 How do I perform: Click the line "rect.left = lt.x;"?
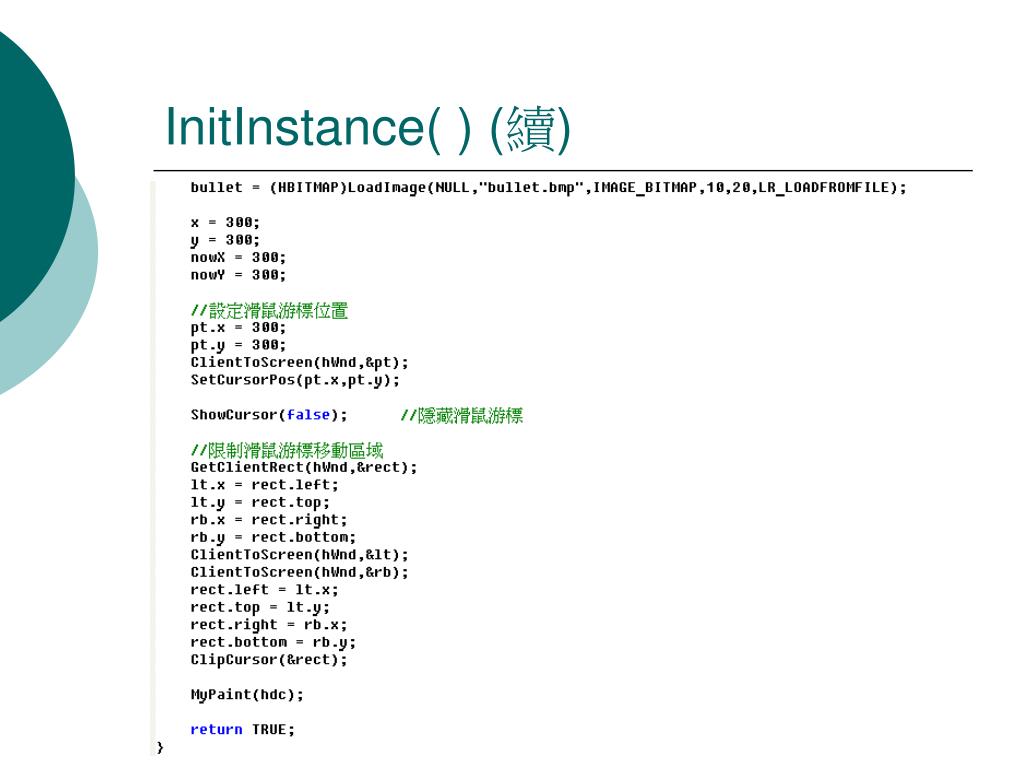(x=264, y=590)
